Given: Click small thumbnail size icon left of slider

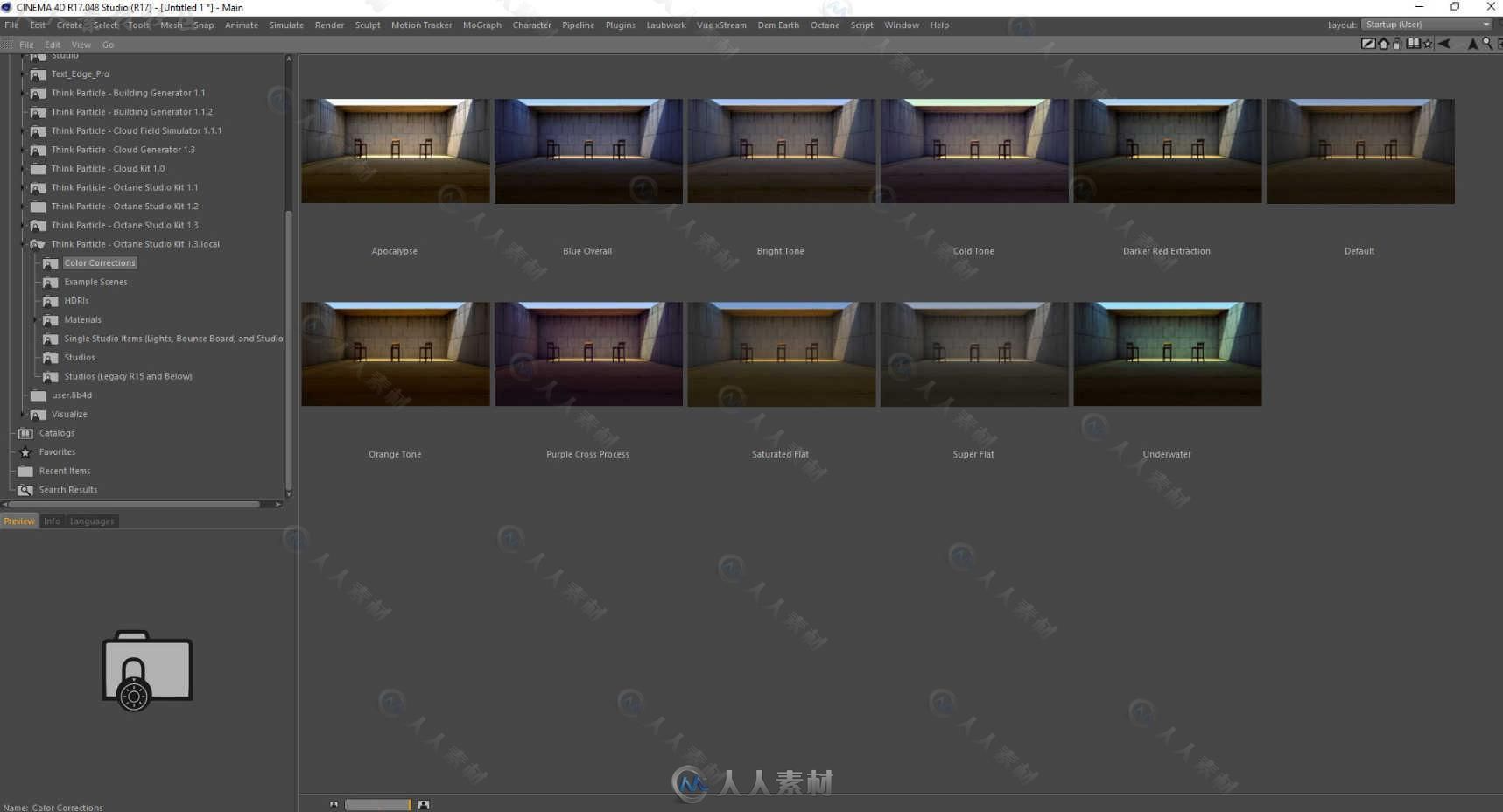Looking at the screenshot, I should click(x=334, y=804).
